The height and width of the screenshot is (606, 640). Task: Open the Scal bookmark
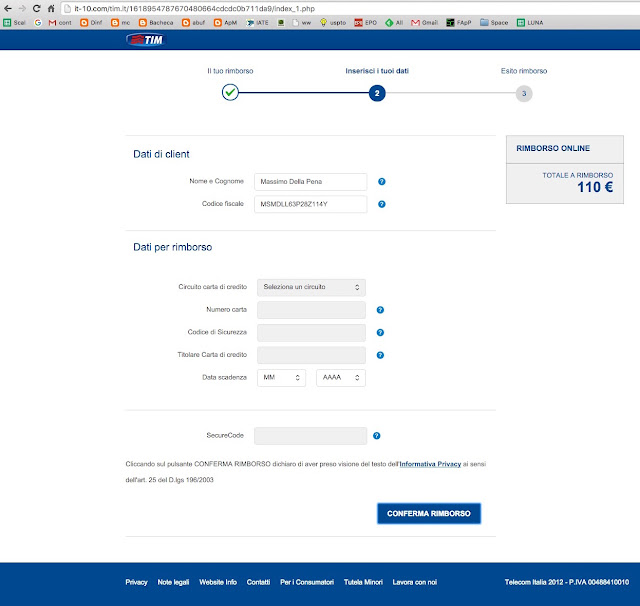click(14, 23)
